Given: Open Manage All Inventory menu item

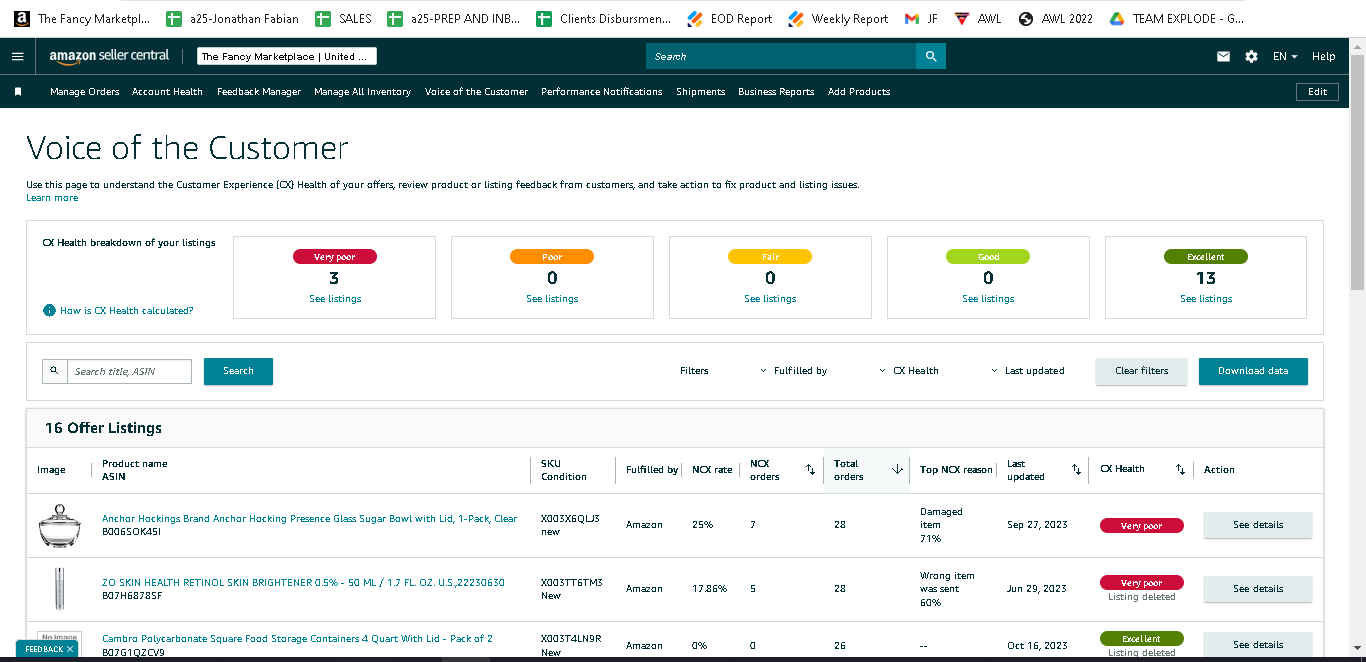Looking at the screenshot, I should tap(362, 92).
